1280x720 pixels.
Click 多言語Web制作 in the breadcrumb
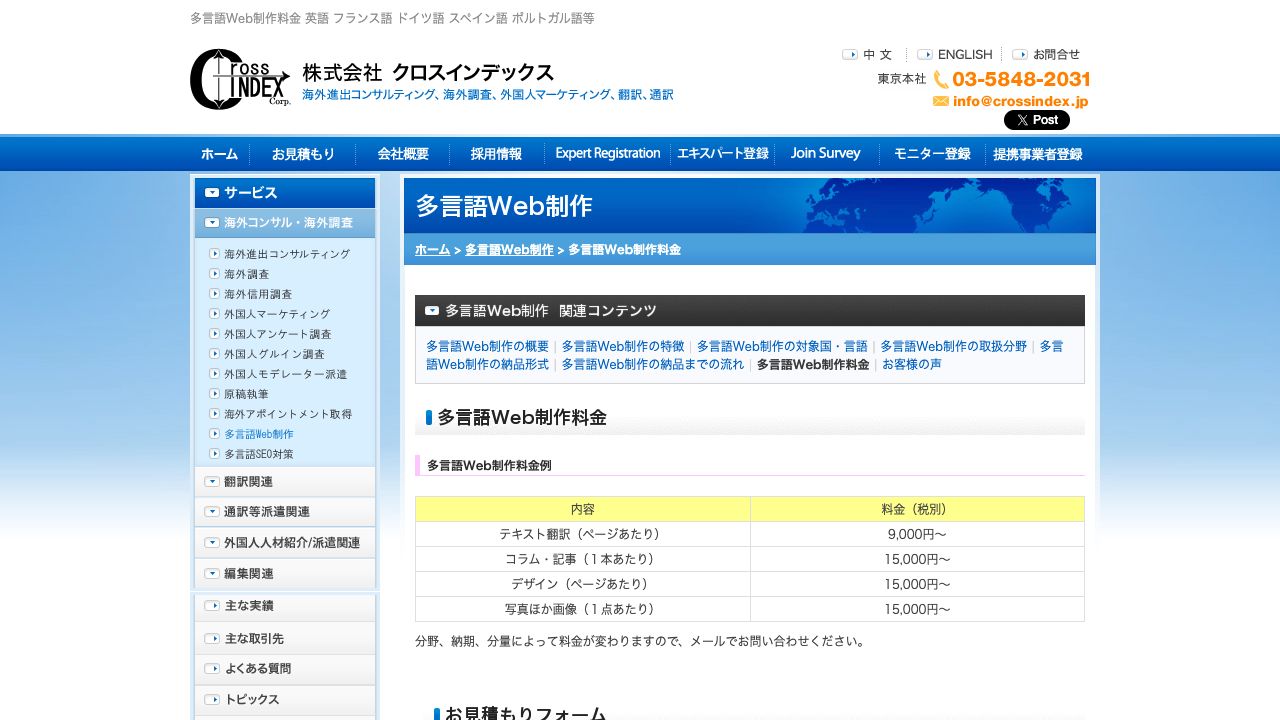(x=509, y=250)
